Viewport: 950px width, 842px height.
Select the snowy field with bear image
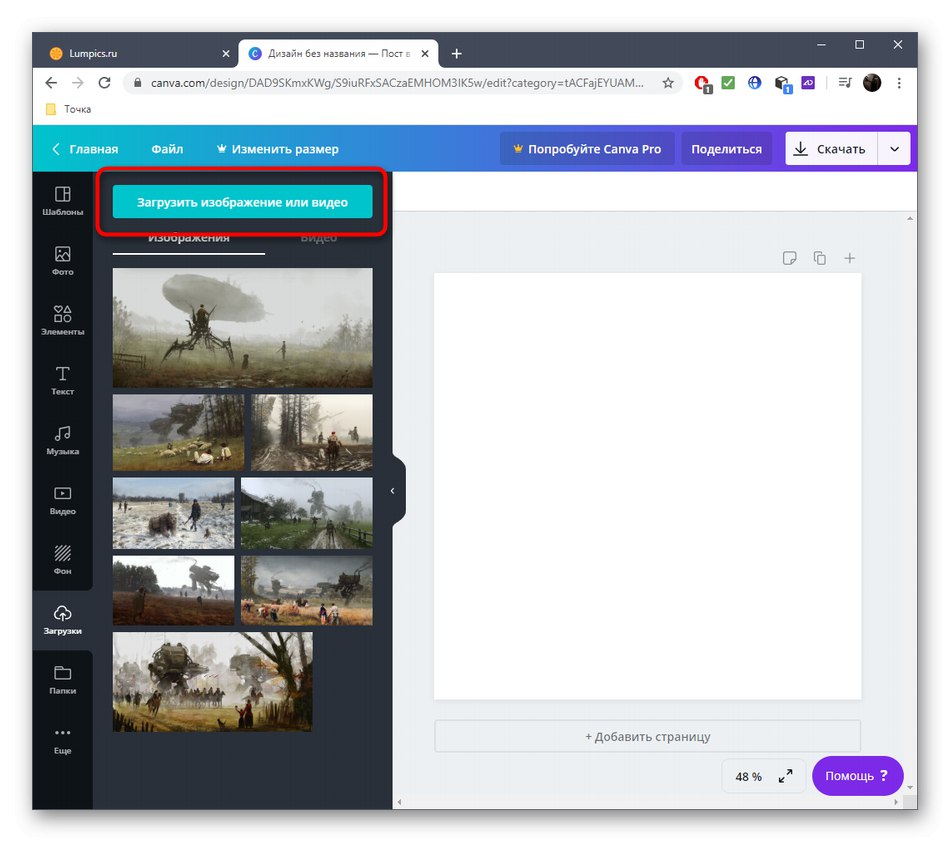[x=173, y=513]
